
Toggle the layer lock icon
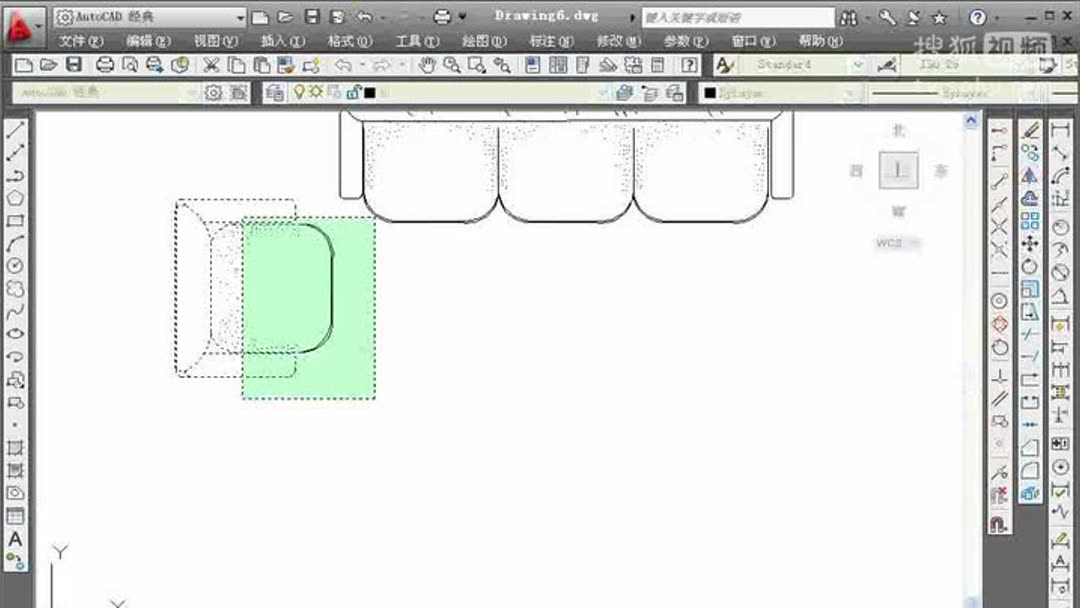354,92
